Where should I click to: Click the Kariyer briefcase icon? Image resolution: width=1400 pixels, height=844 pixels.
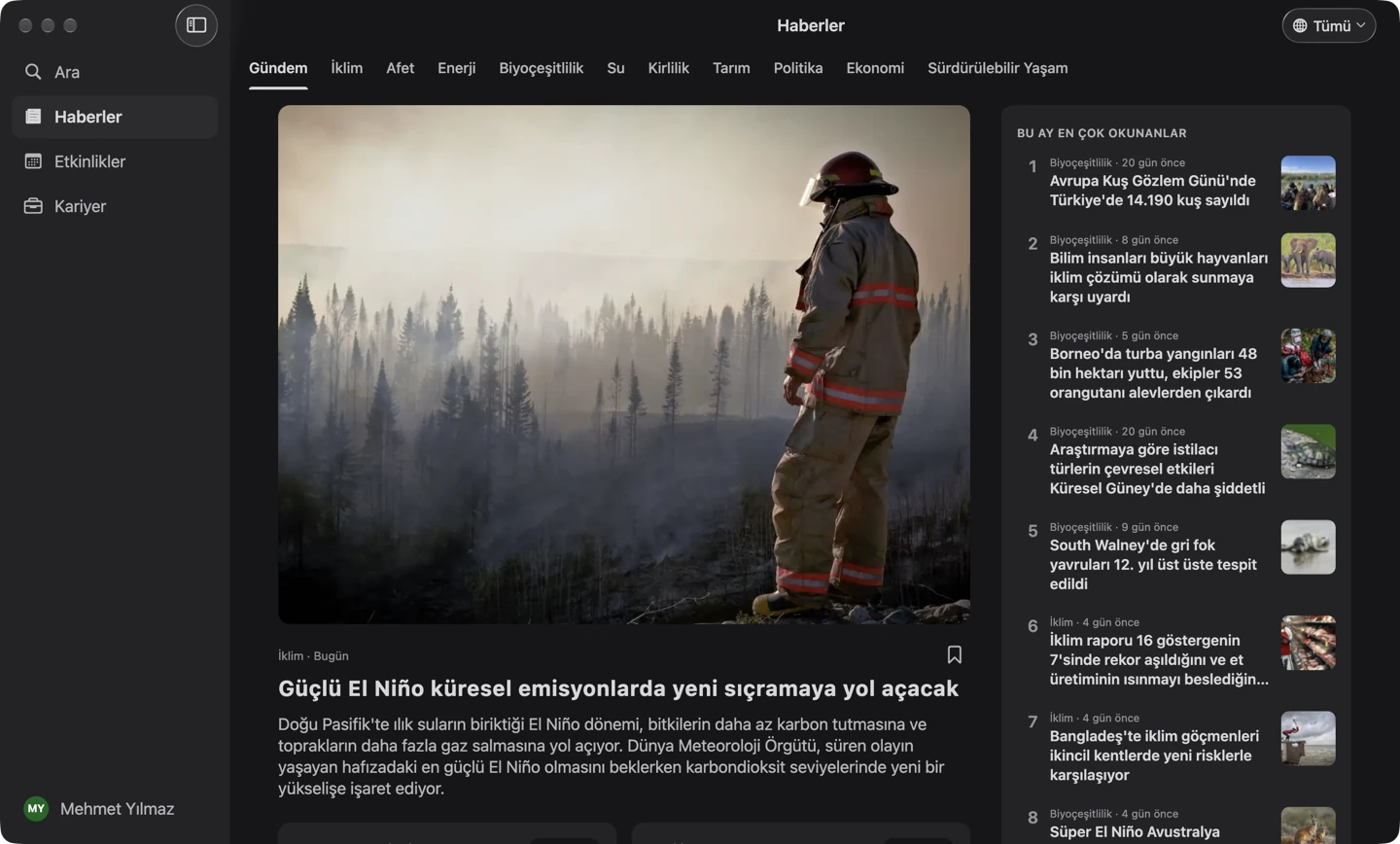[x=33, y=206]
